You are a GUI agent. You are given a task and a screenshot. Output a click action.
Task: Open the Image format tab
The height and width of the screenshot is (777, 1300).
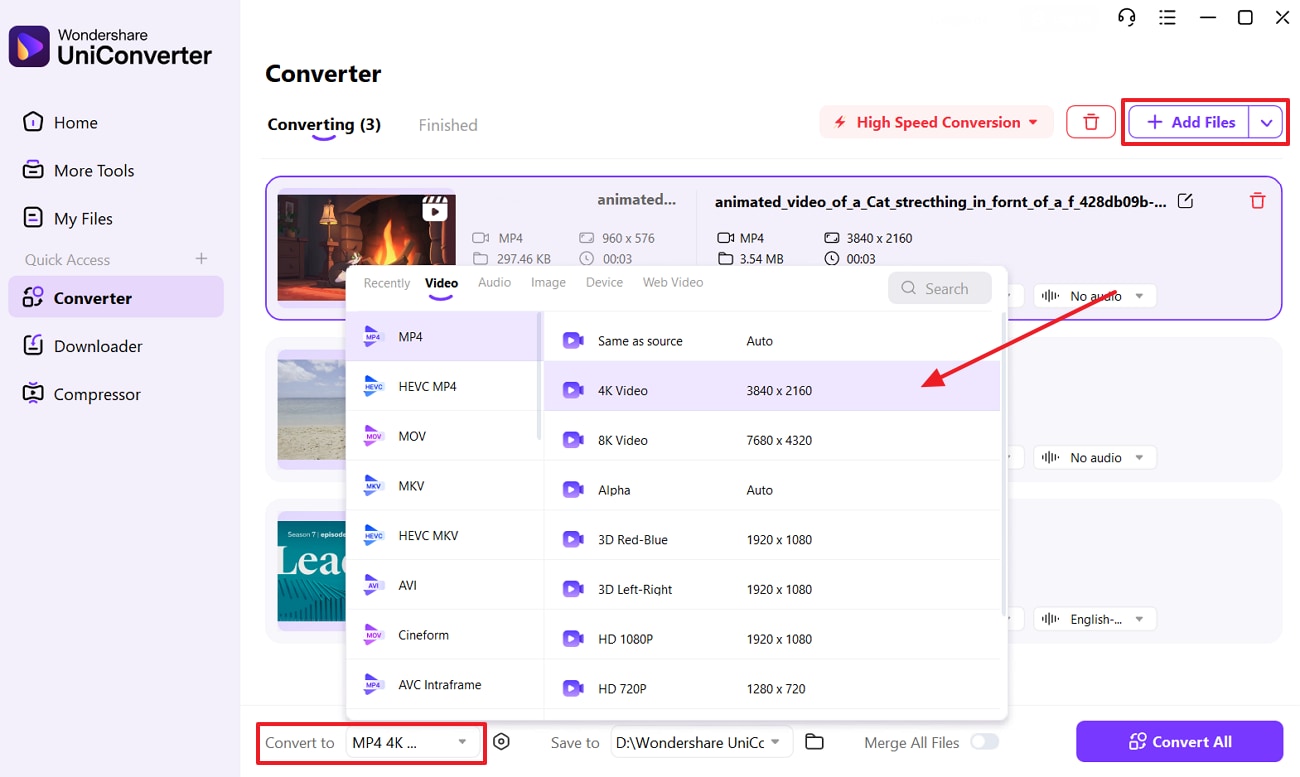[548, 282]
